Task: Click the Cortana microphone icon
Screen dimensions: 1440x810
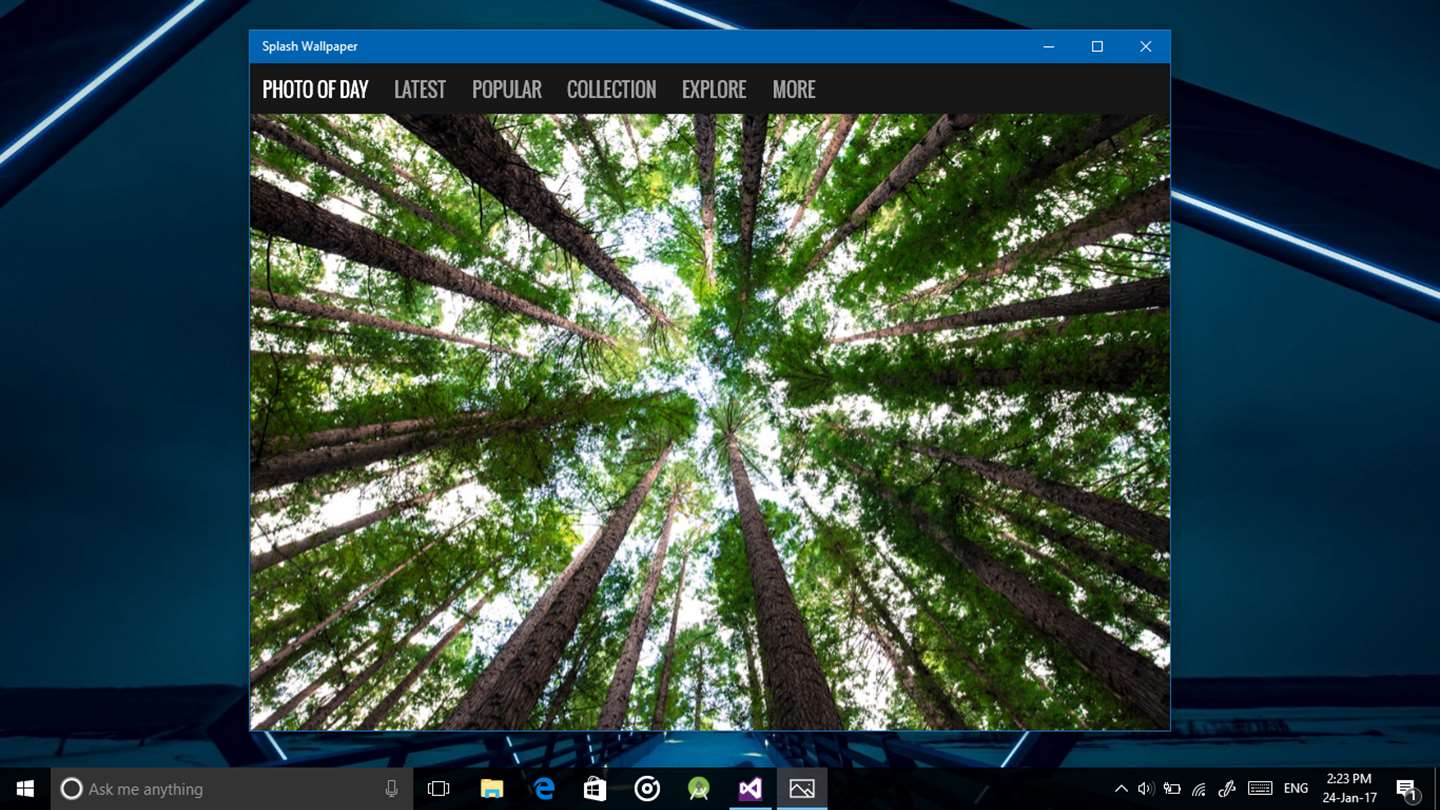Action: (x=391, y=789)
